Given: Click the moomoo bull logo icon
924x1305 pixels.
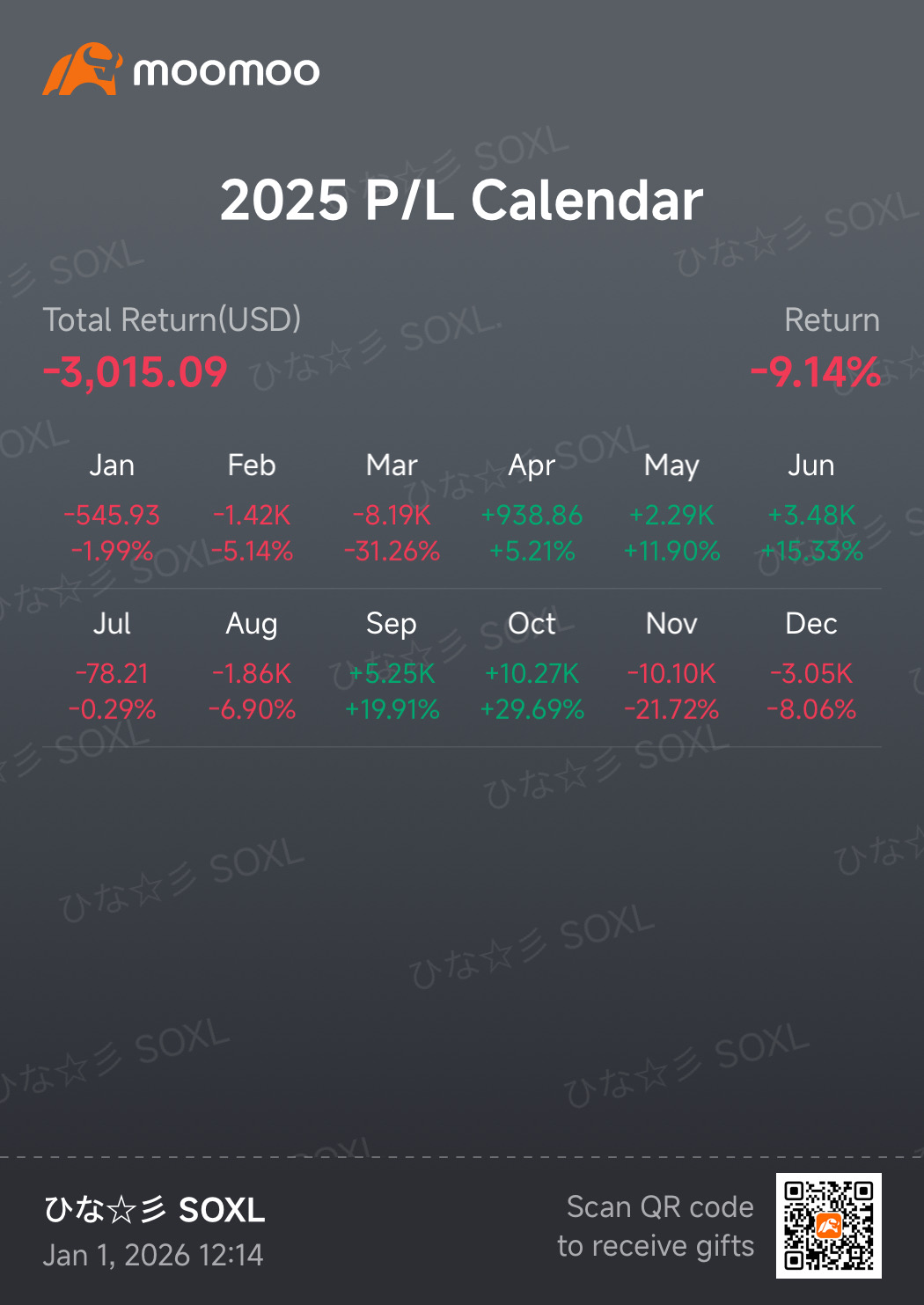Looking at the screenshot, I should coord(81,69).
